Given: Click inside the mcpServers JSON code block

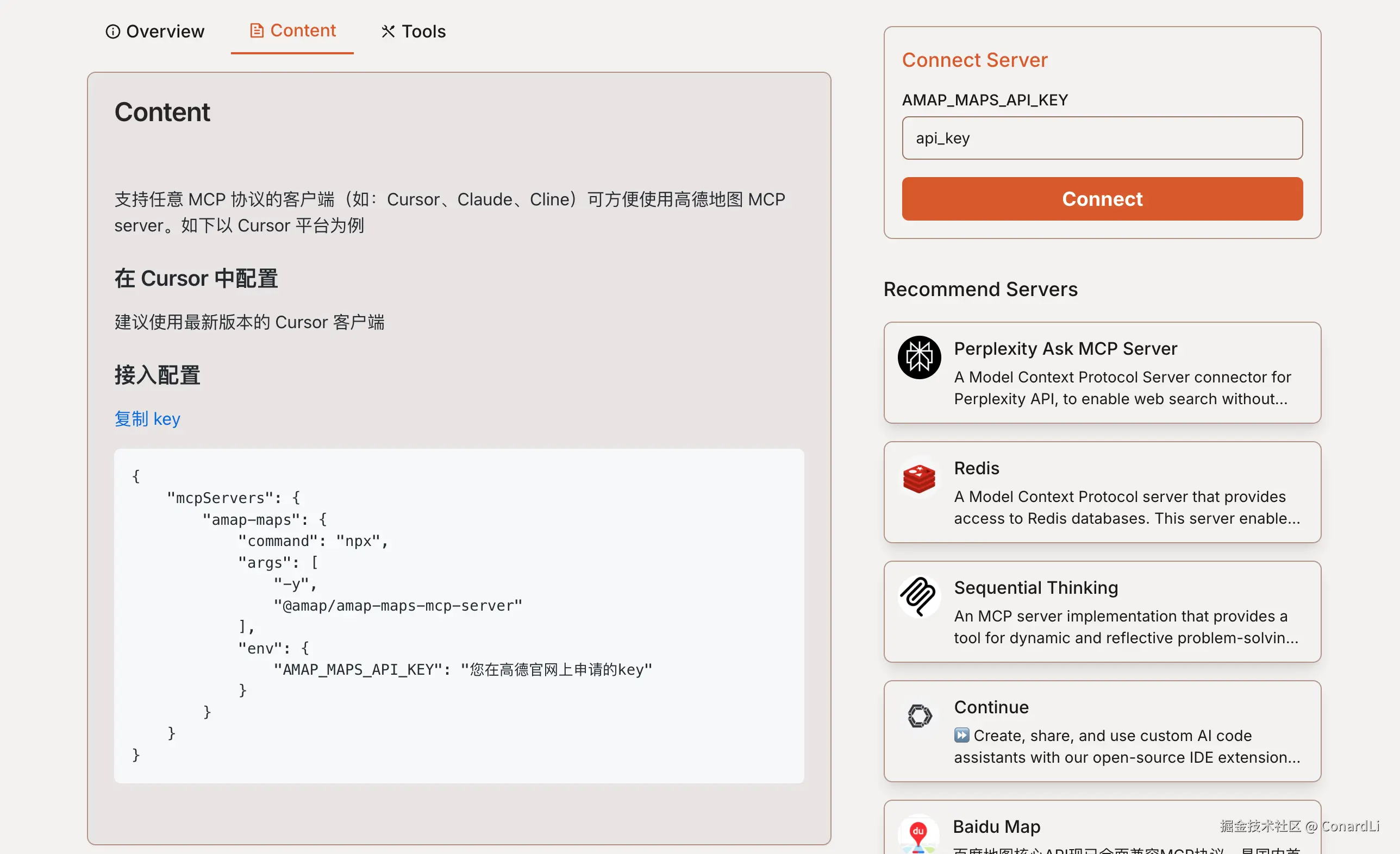Looking at the screenshot, I should coord(459,616).
